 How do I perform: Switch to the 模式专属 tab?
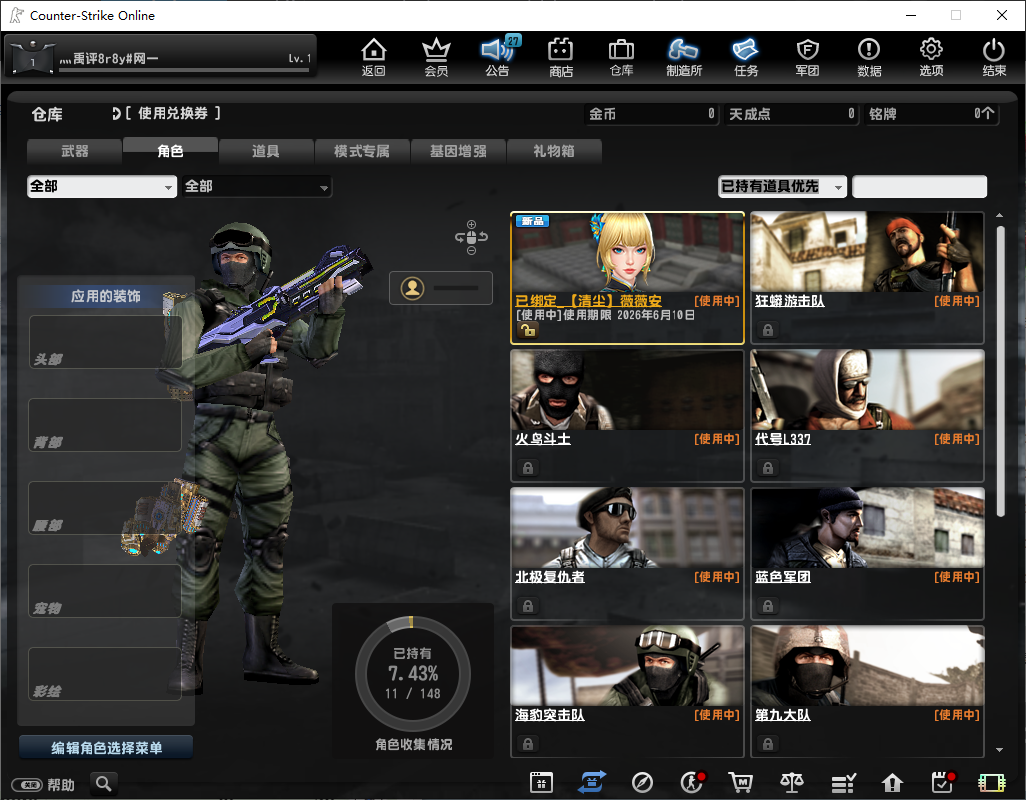click(362, 151)
